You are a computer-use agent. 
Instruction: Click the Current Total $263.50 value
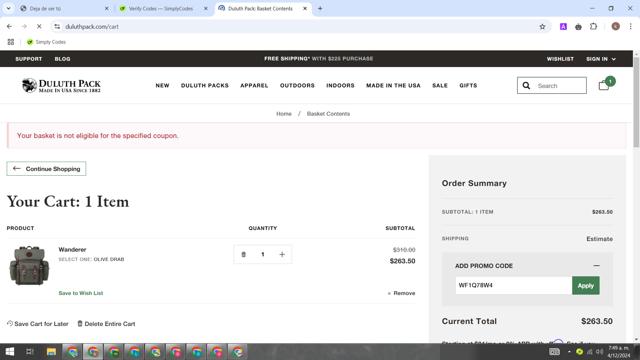click(x=597, y=321)
